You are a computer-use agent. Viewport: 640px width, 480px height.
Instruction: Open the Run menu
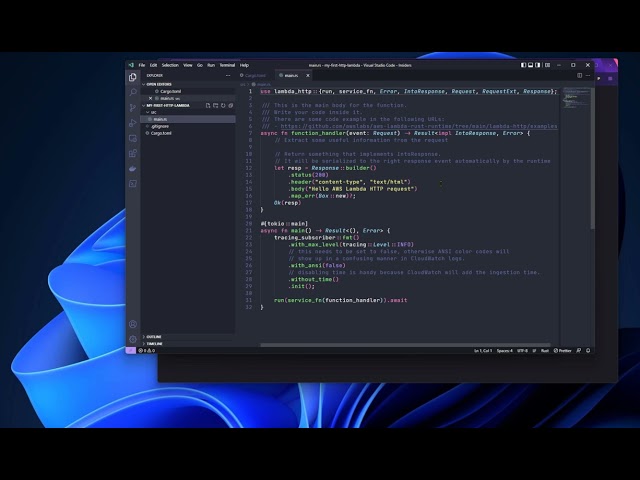pos(211,65)
